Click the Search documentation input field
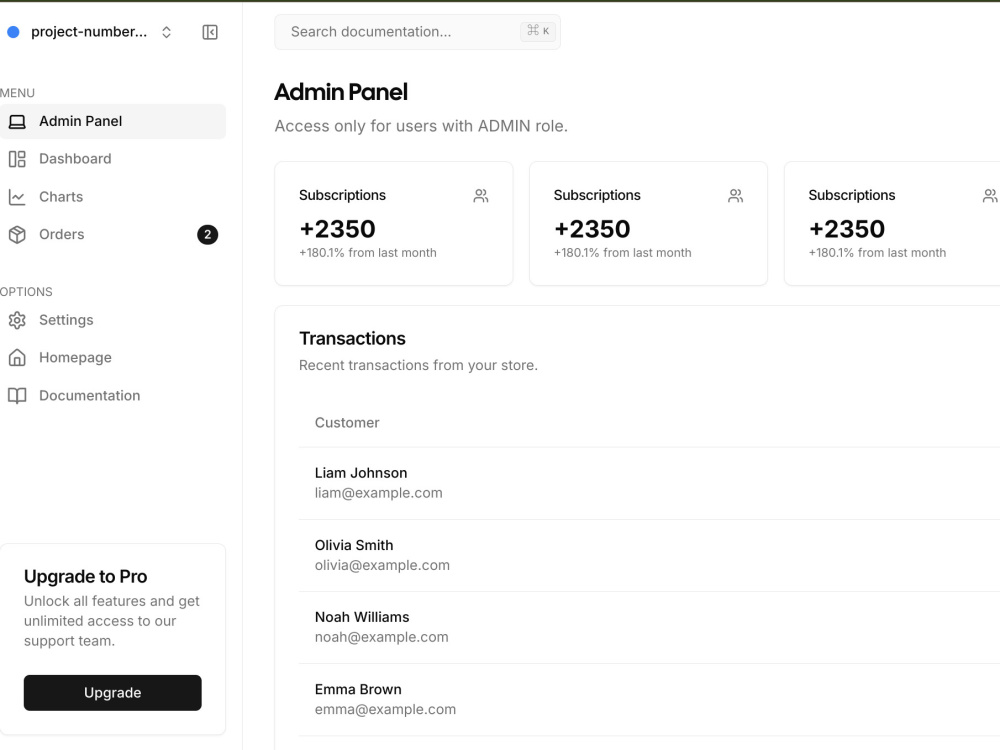Screen dimensions: 1000x750 click(x=417, y=31)
